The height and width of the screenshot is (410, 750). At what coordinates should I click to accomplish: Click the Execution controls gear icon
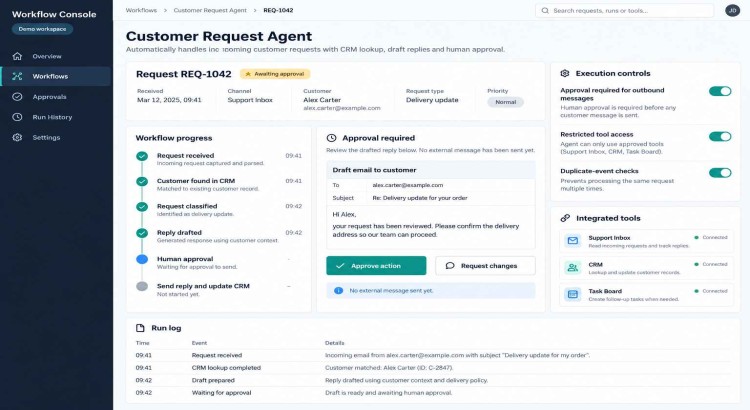tap(565, 73)
